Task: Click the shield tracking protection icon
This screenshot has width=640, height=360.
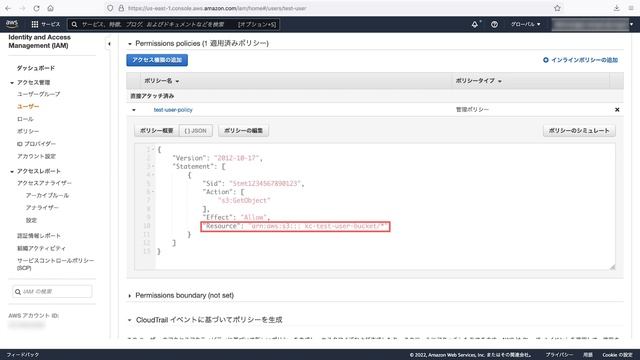Action: tap(110, 8)
